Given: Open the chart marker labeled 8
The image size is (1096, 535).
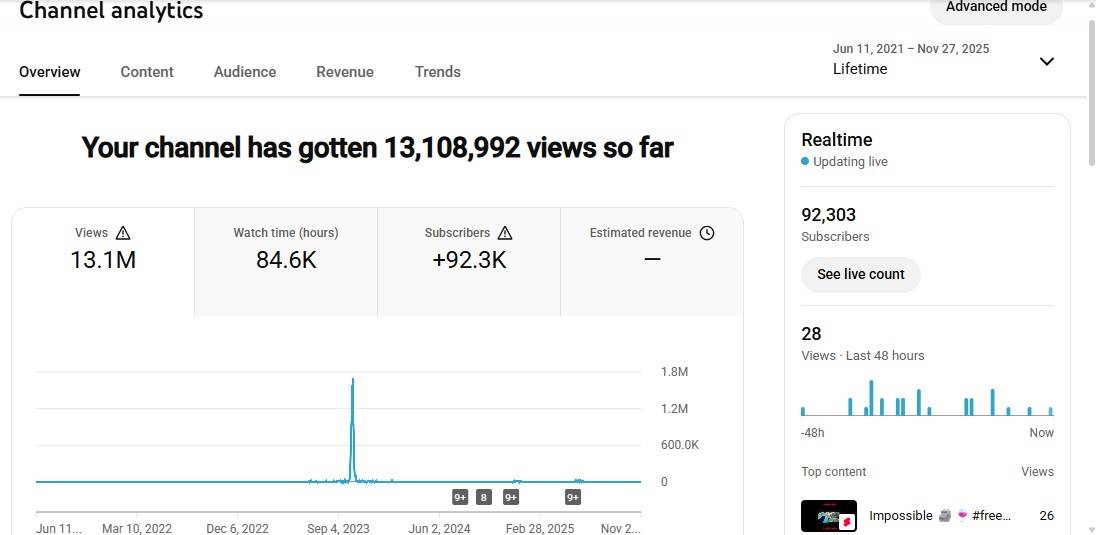Looking at the screenshot, I should pyautogui.click(x=484, y=497).
